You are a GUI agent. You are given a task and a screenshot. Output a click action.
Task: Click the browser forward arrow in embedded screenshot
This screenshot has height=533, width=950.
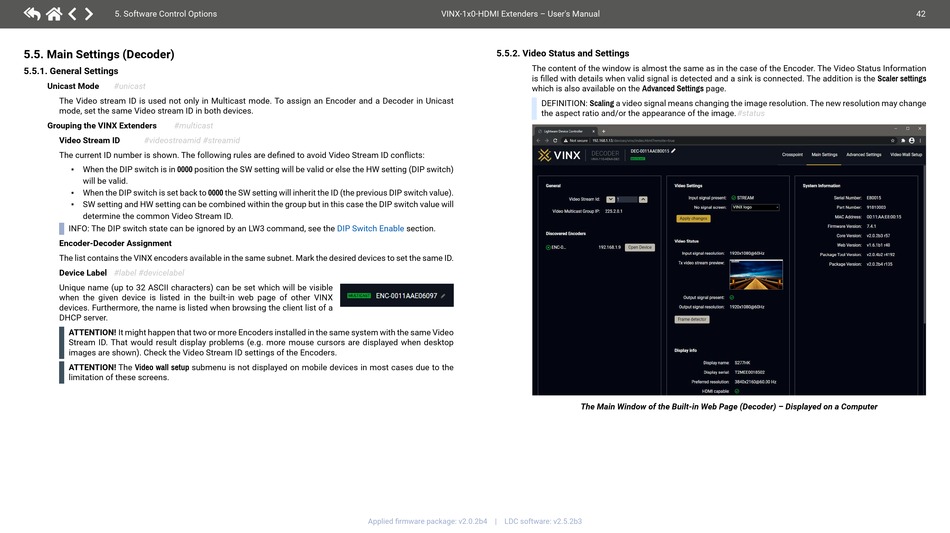(x=546, y=141)
